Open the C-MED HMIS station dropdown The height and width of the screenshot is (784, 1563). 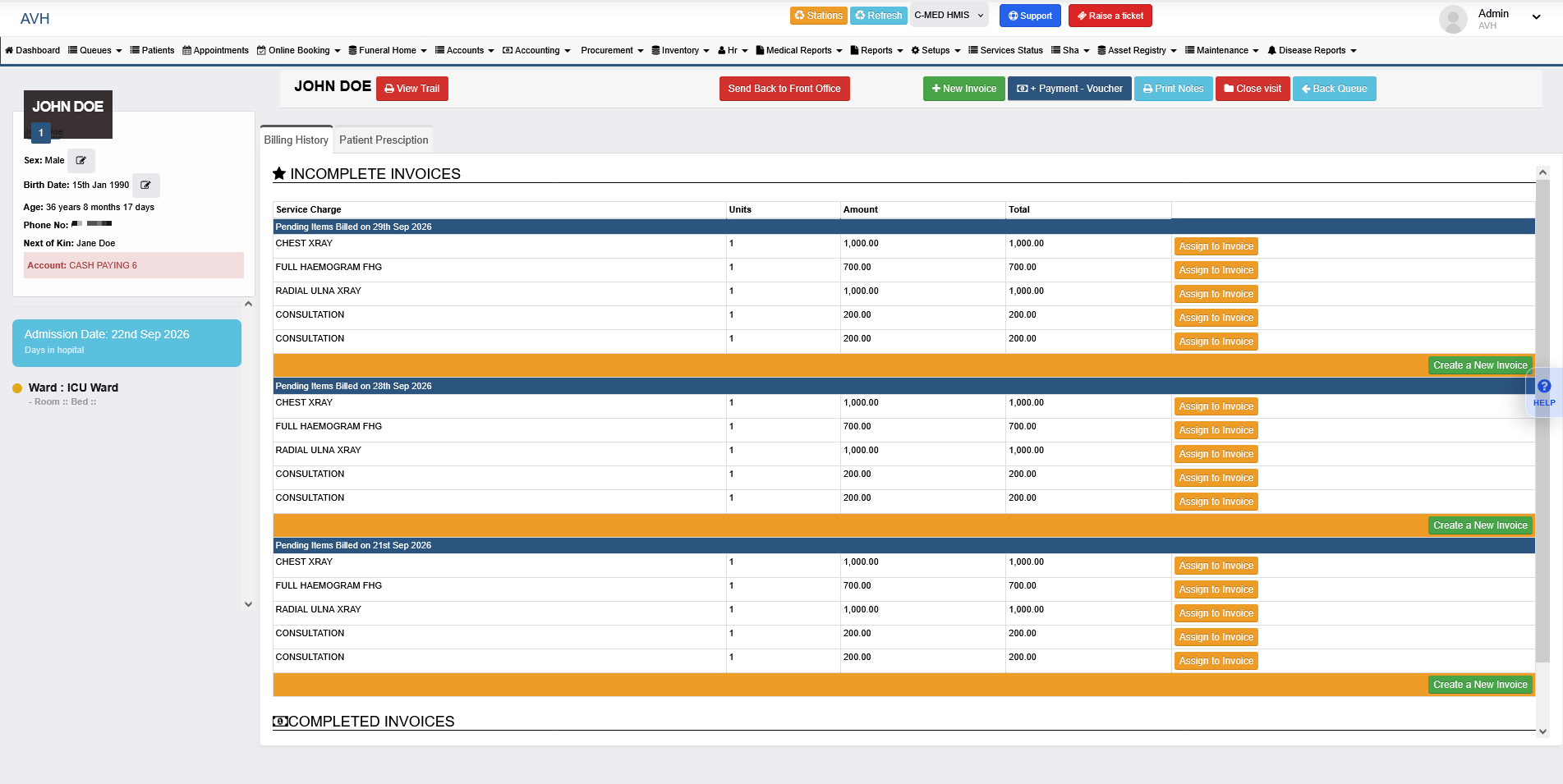pyautogui.click(x=949, y=16)
